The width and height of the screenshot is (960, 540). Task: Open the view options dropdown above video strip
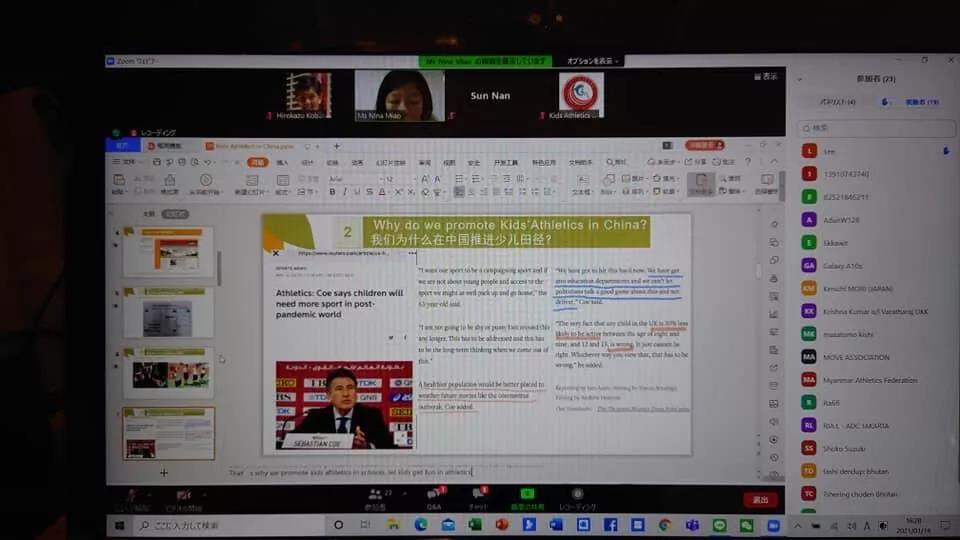click(x=765, y=76)
